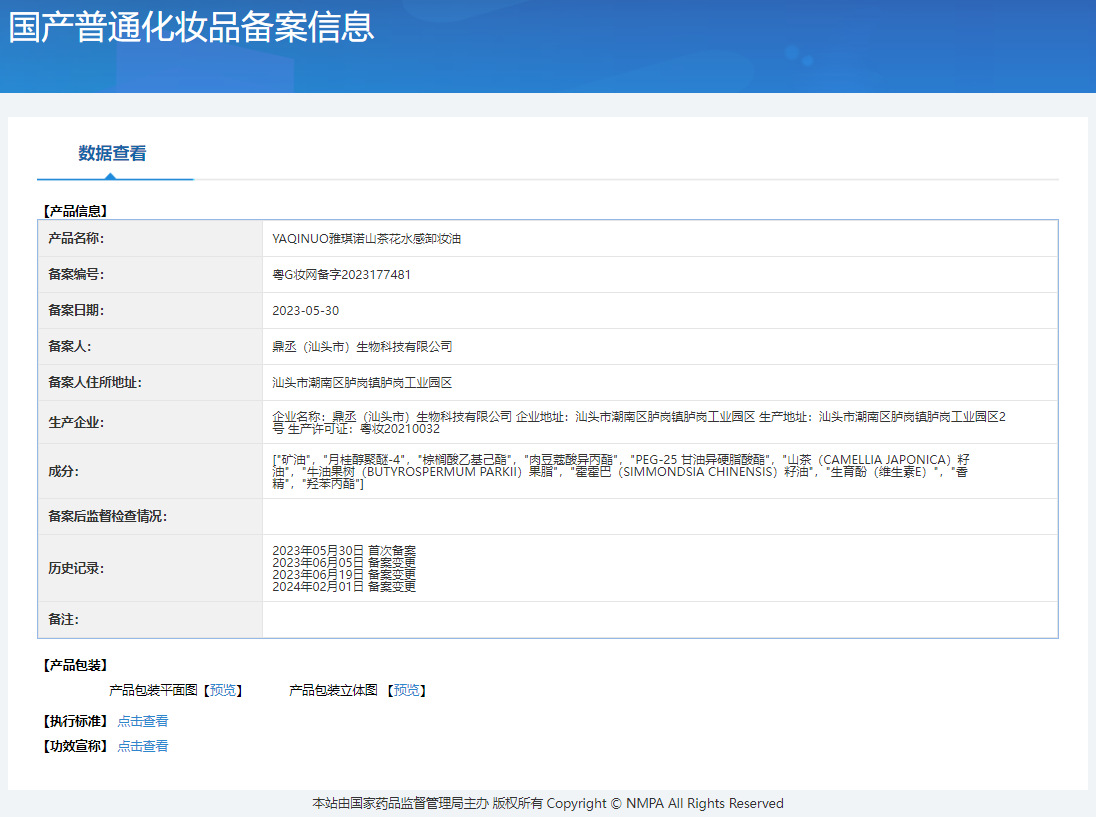Click the 成分 ingredients list text

(621, 472)
